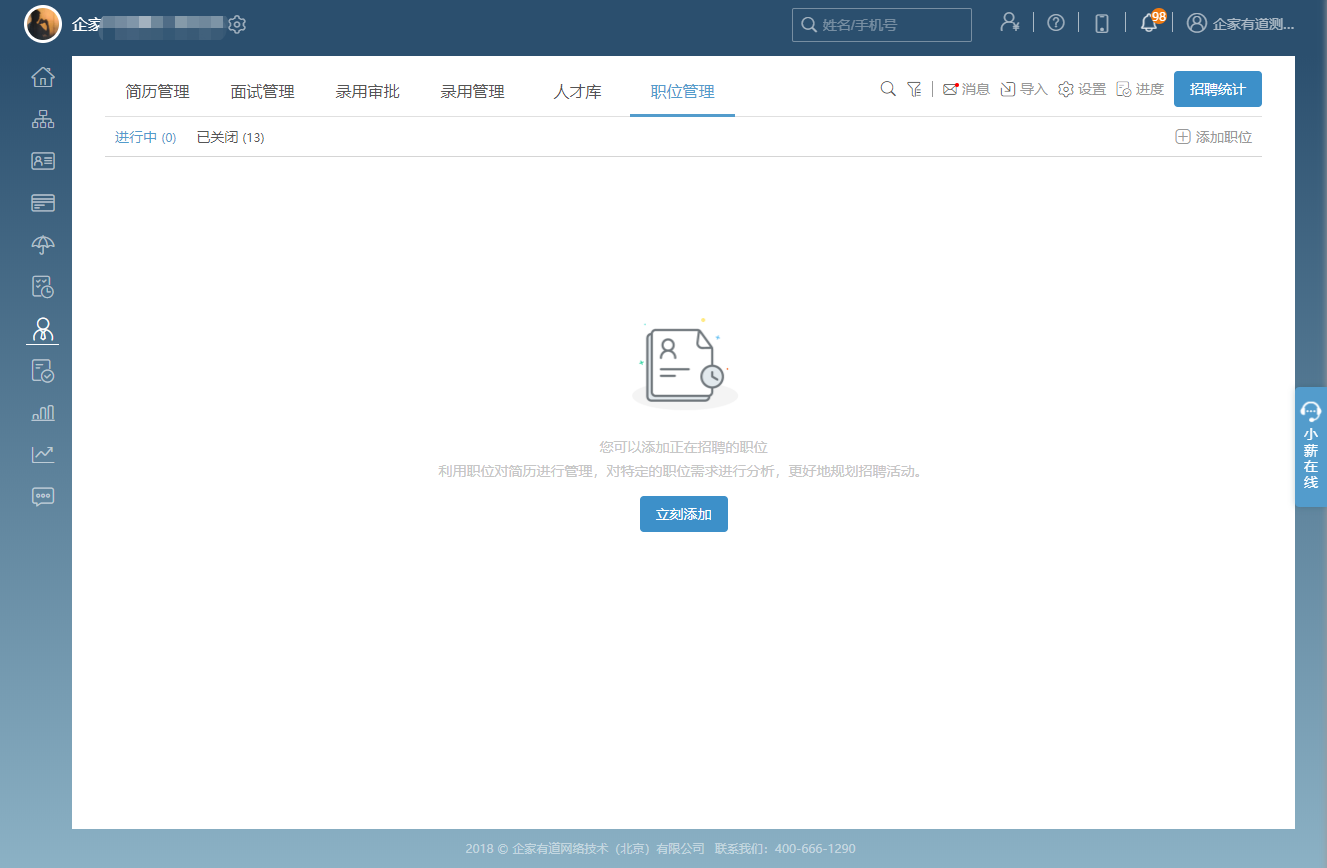The image size is (1327, 868).
Task: Click the 导入 import button
Action: 1024,89
